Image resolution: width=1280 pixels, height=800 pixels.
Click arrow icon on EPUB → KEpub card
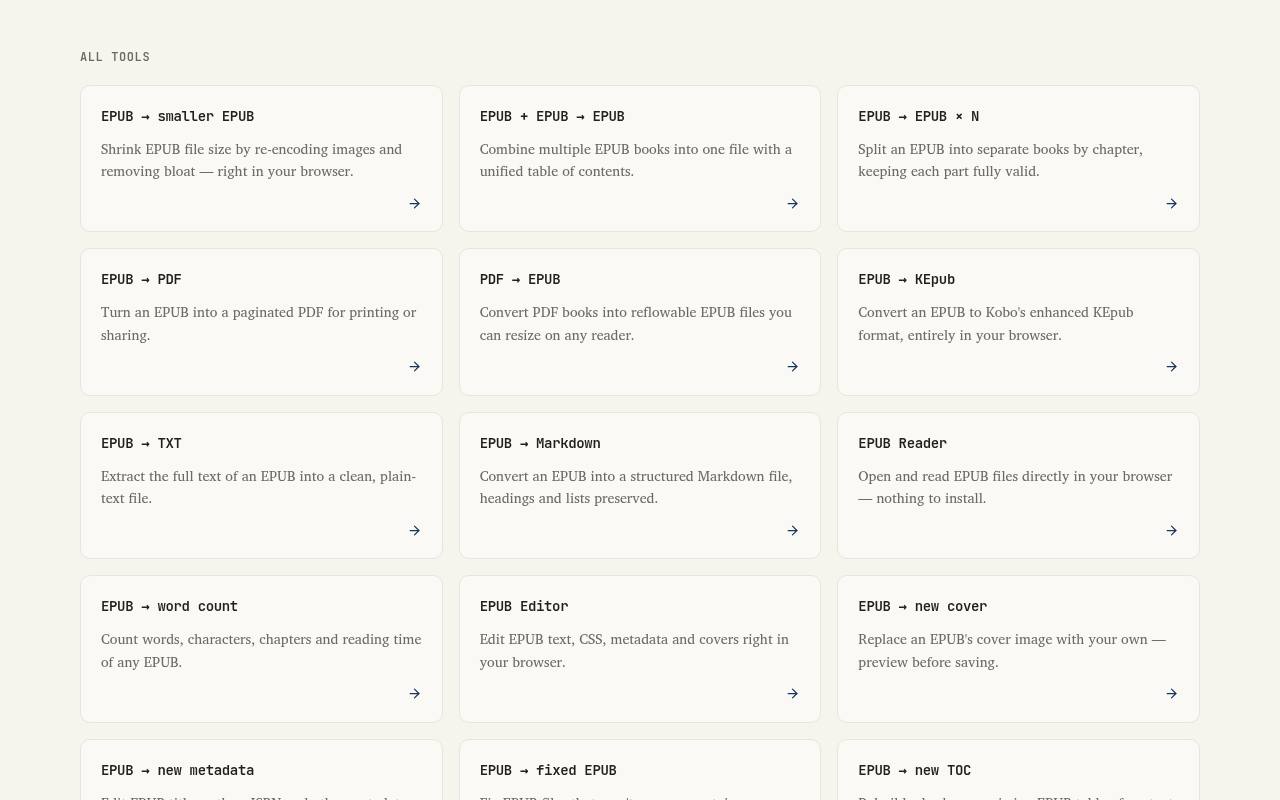click(x=1171, y=366)
